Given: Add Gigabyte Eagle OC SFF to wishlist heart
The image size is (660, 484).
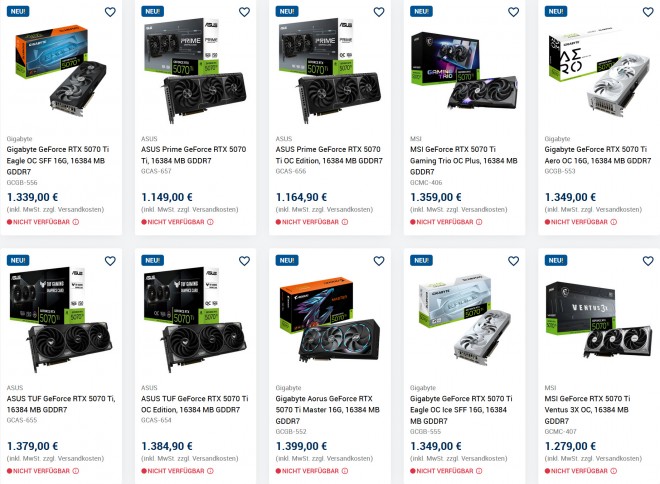Looking at the screenshot, I should pyautogui.click(x=110, y=12).
